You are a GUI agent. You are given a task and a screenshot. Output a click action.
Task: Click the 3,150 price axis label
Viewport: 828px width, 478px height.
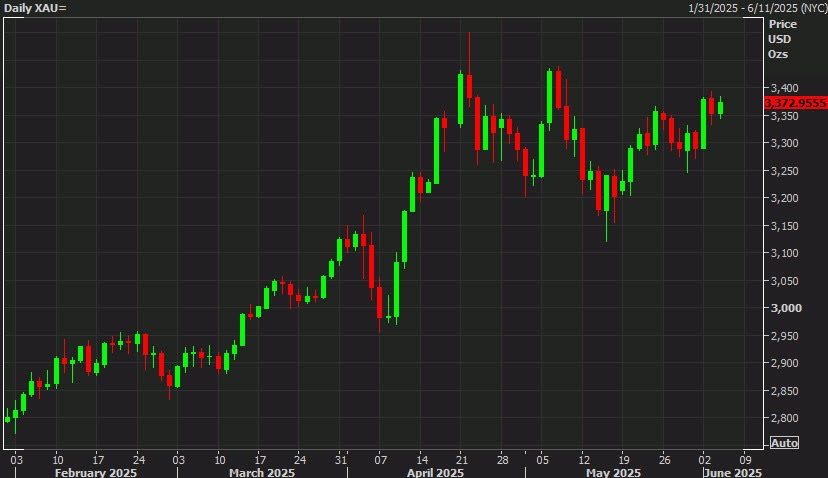(784, 226)
